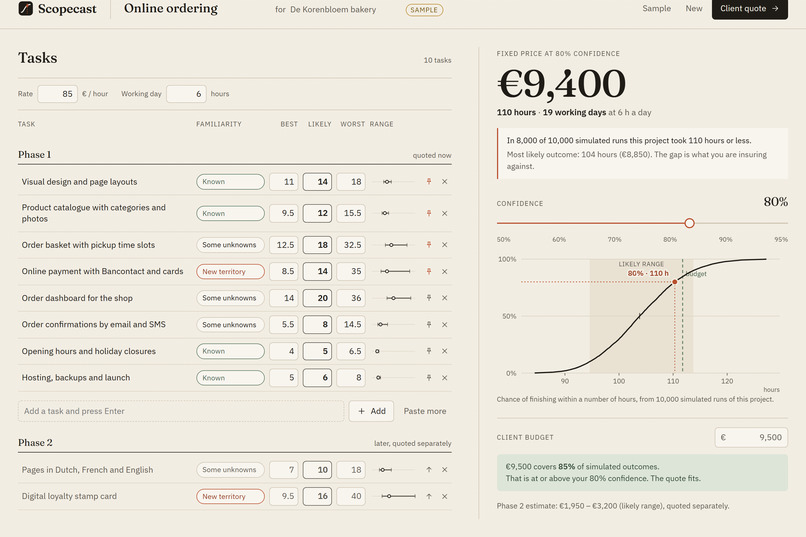
Task: Open familiarity selector for Opening hours
Action: coord(230,351)
